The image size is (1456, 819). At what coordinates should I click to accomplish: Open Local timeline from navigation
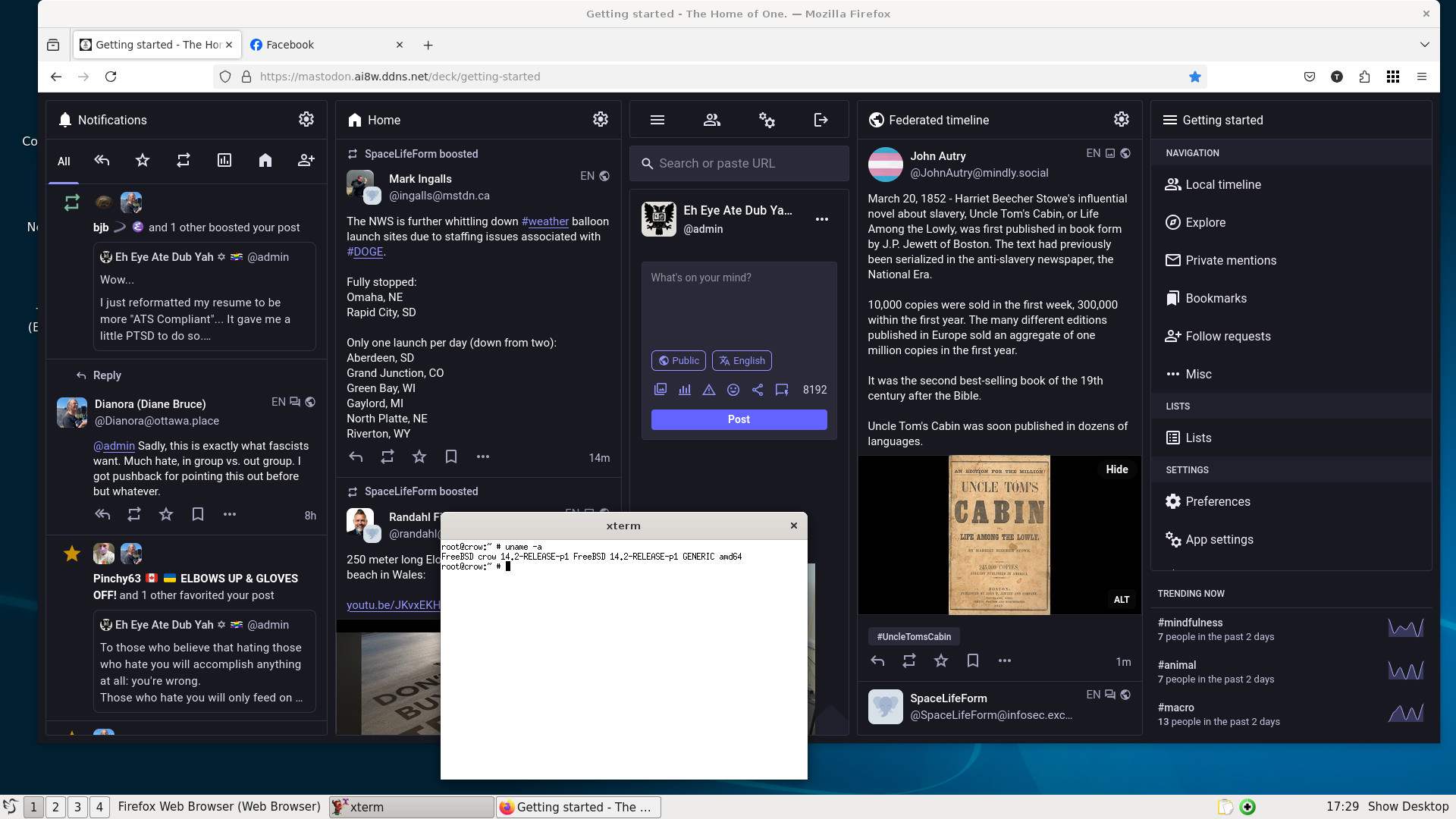coord(1291,184)
